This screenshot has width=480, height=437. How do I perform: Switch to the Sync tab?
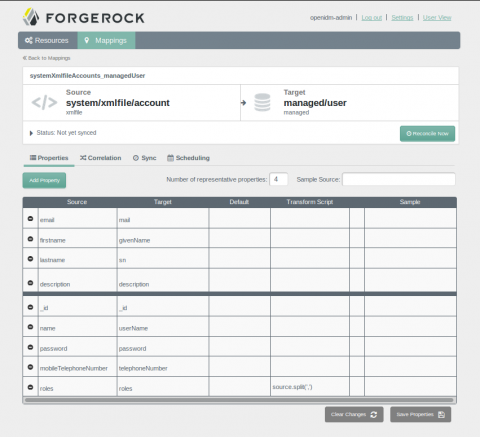coord(145,158)
